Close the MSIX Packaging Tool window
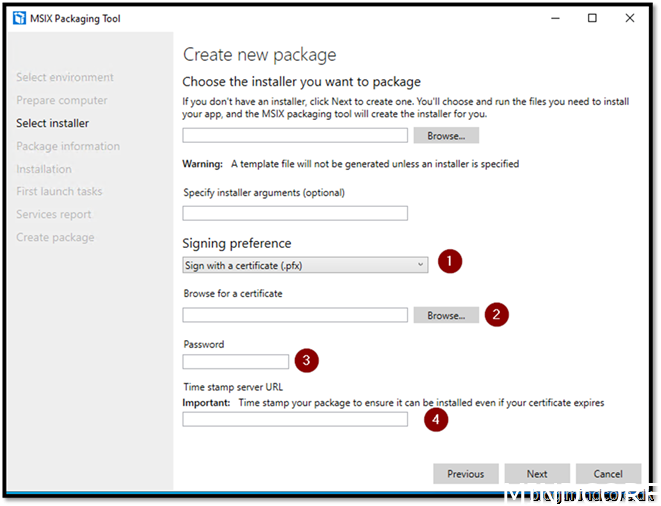The width and height of the screenshot is (661, 506). (630, 18)
